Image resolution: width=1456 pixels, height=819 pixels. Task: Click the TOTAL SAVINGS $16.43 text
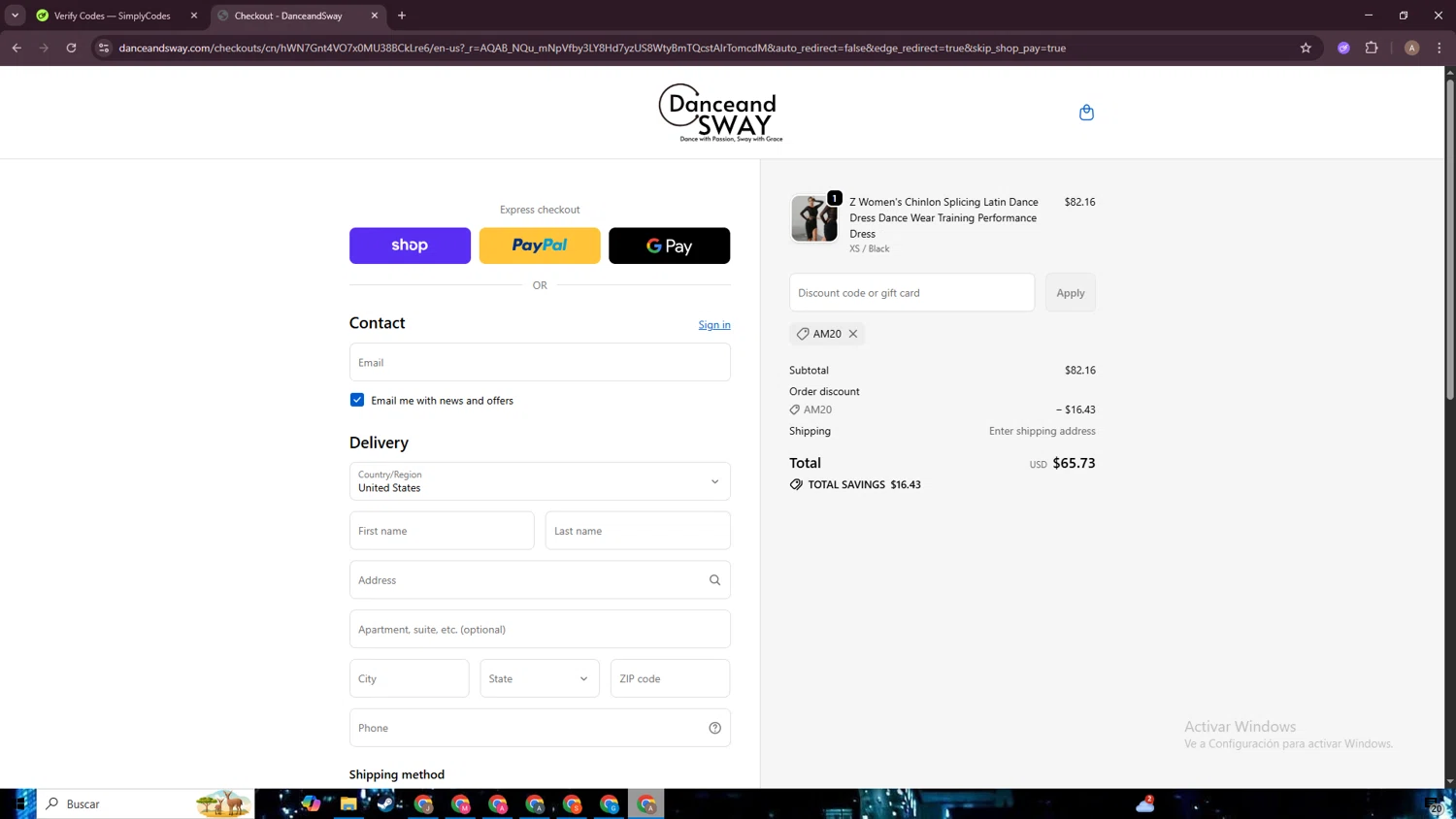(x=864, y=484)
